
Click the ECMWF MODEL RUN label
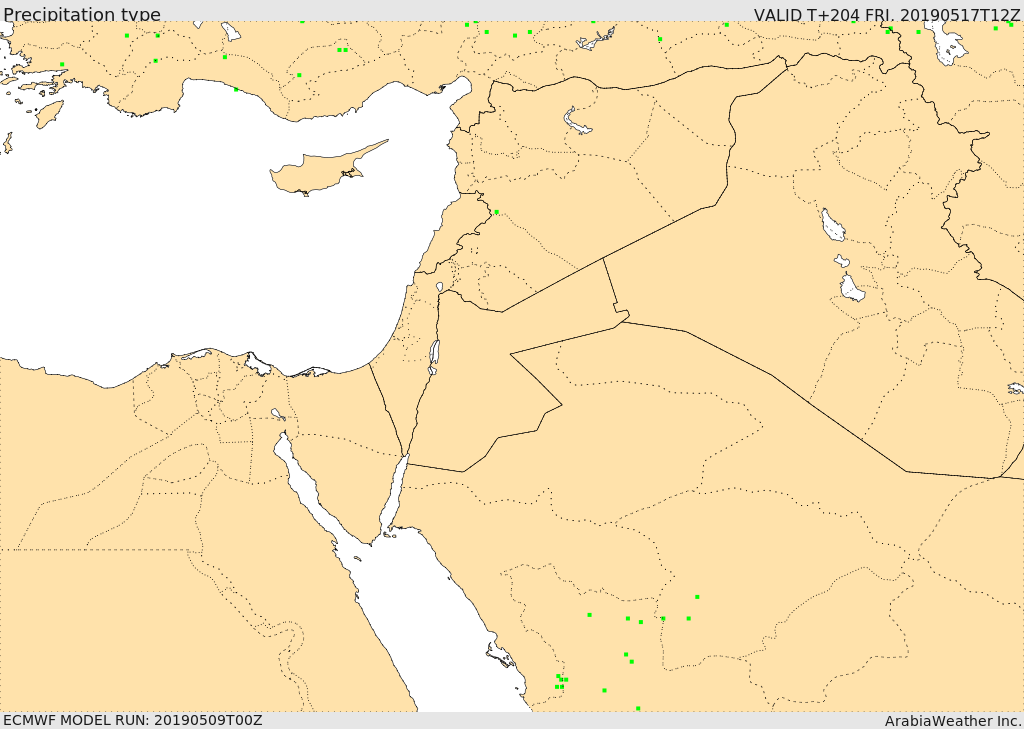132,720
